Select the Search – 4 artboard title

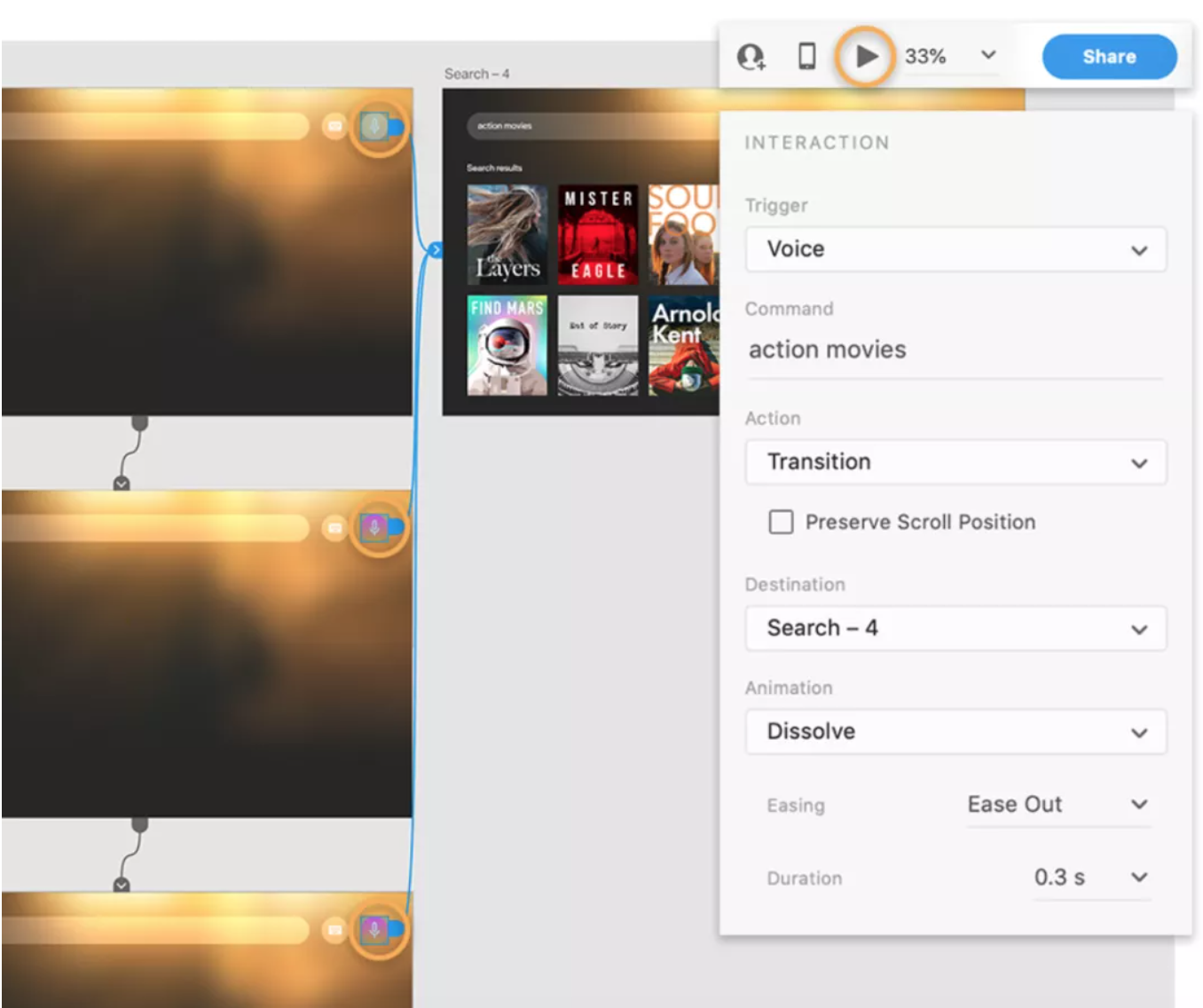477,74
